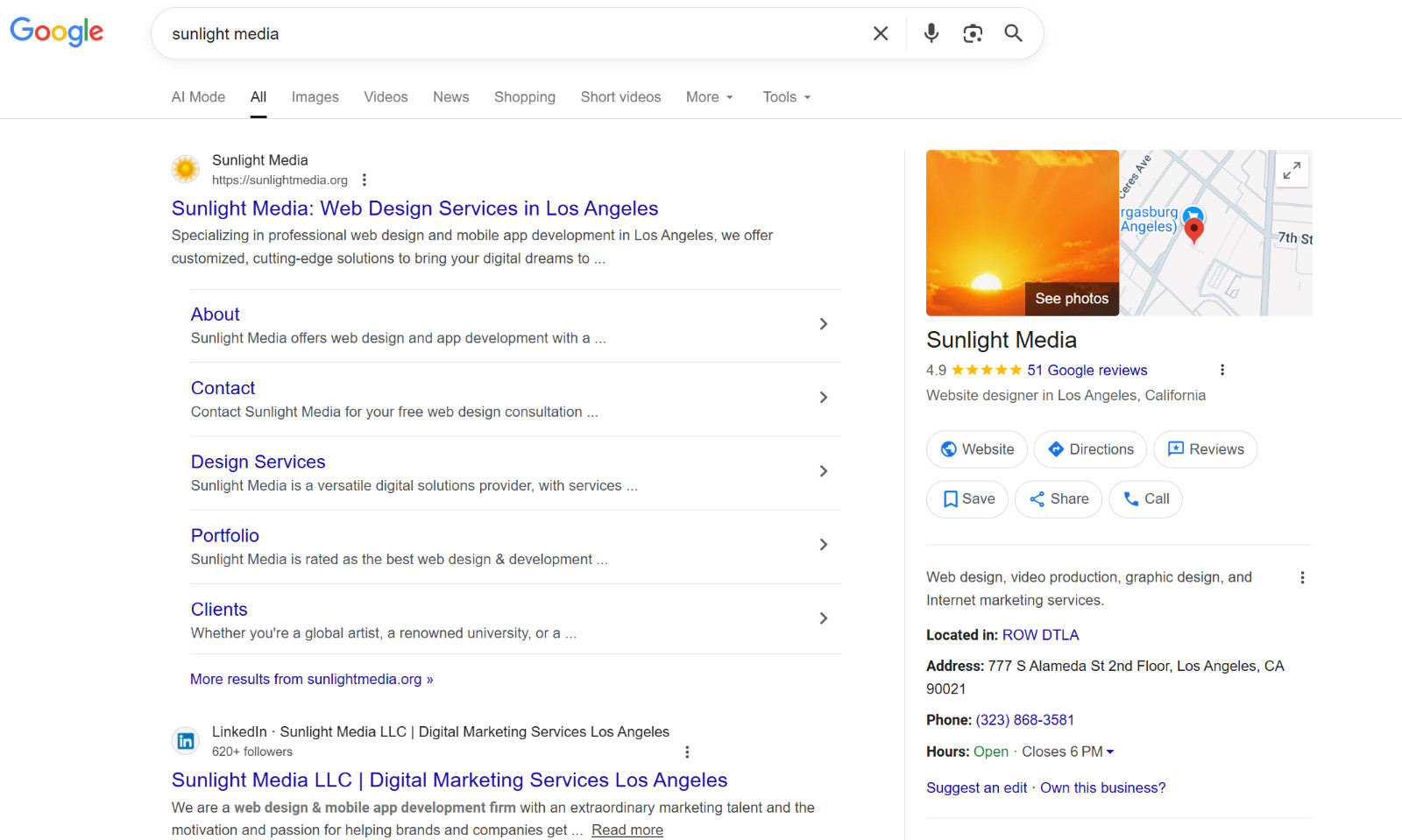
Task: Open three-dot menu beside Google reviews
Action: click(1222, 370)
